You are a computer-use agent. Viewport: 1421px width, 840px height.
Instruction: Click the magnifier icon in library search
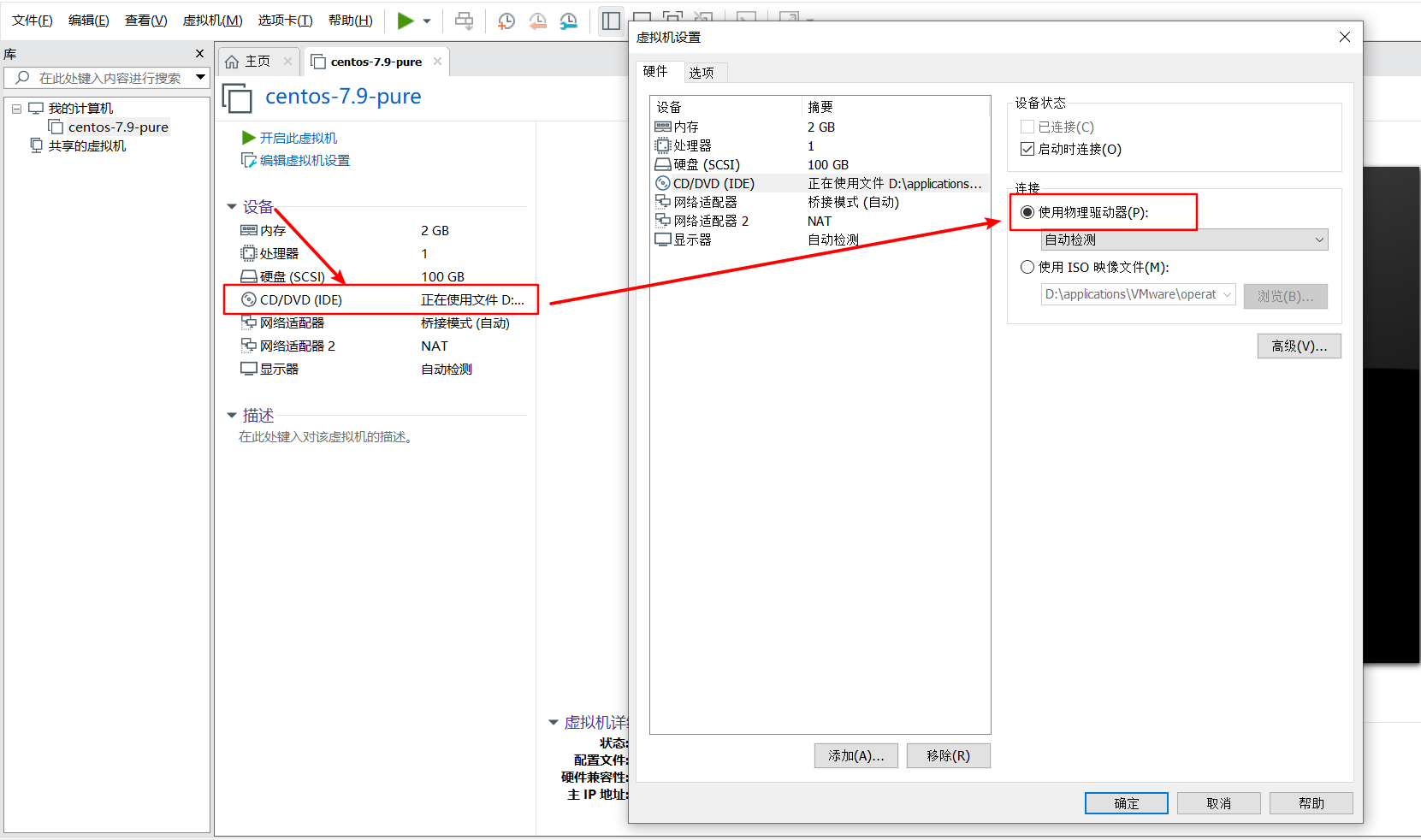tap(22, 78)
